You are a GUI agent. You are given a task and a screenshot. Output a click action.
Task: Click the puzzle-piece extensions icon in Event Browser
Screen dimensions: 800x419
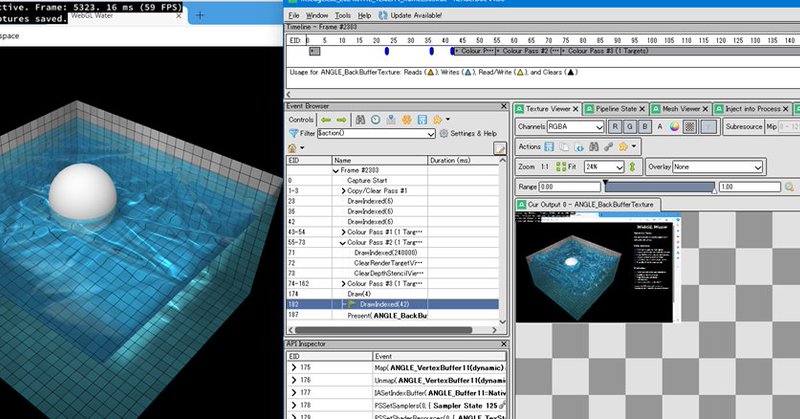tap(437, 119)
